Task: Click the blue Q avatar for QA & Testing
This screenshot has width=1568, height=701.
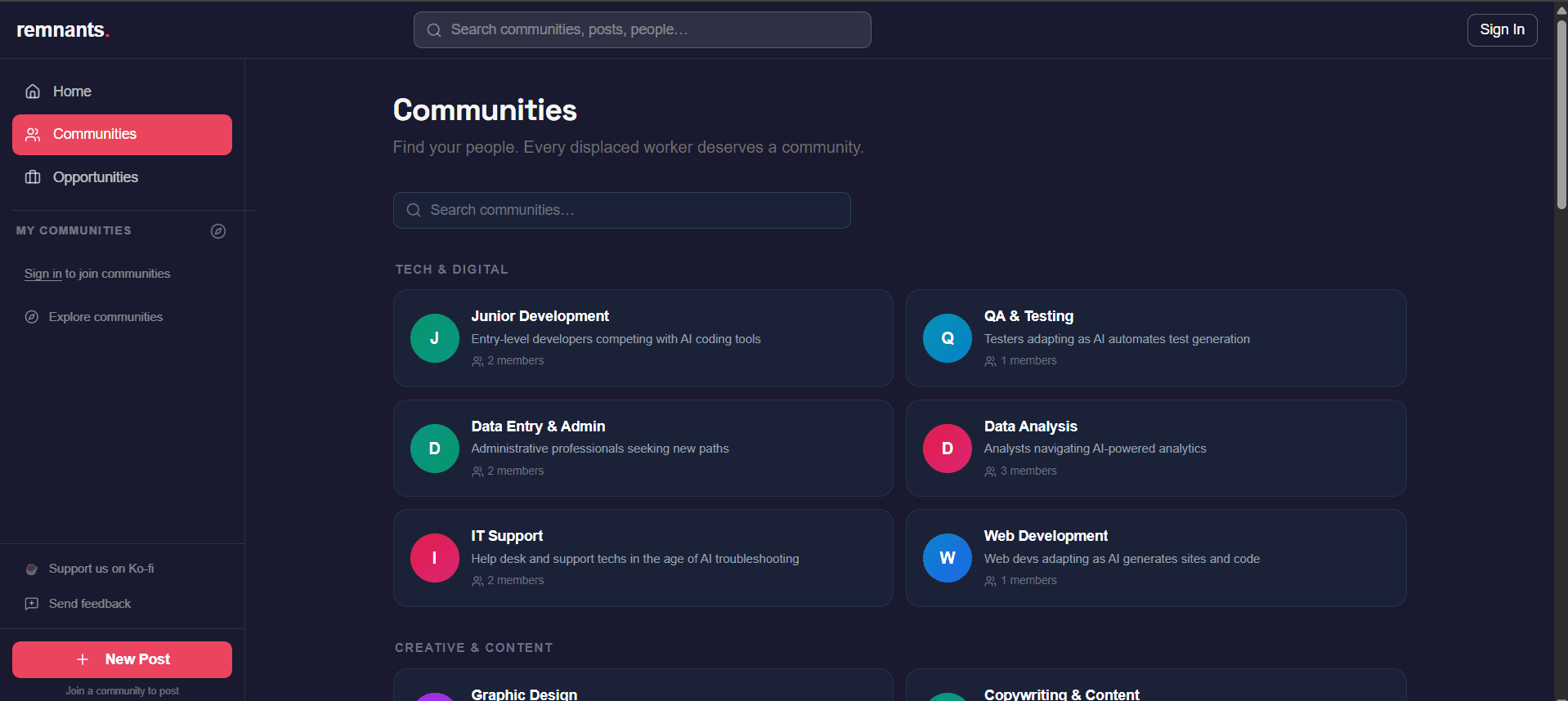Action: click(x=948, y=338)
